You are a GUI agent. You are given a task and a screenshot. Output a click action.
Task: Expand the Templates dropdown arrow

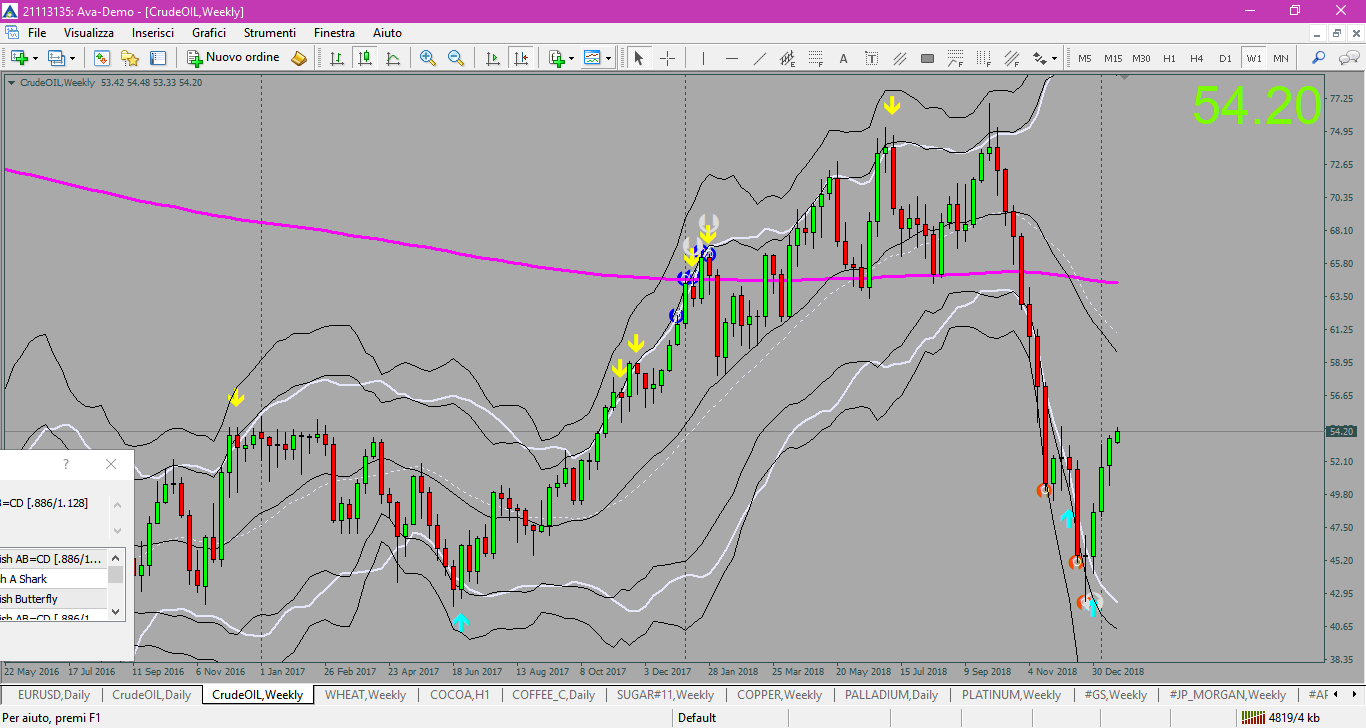tap(609, 58)
